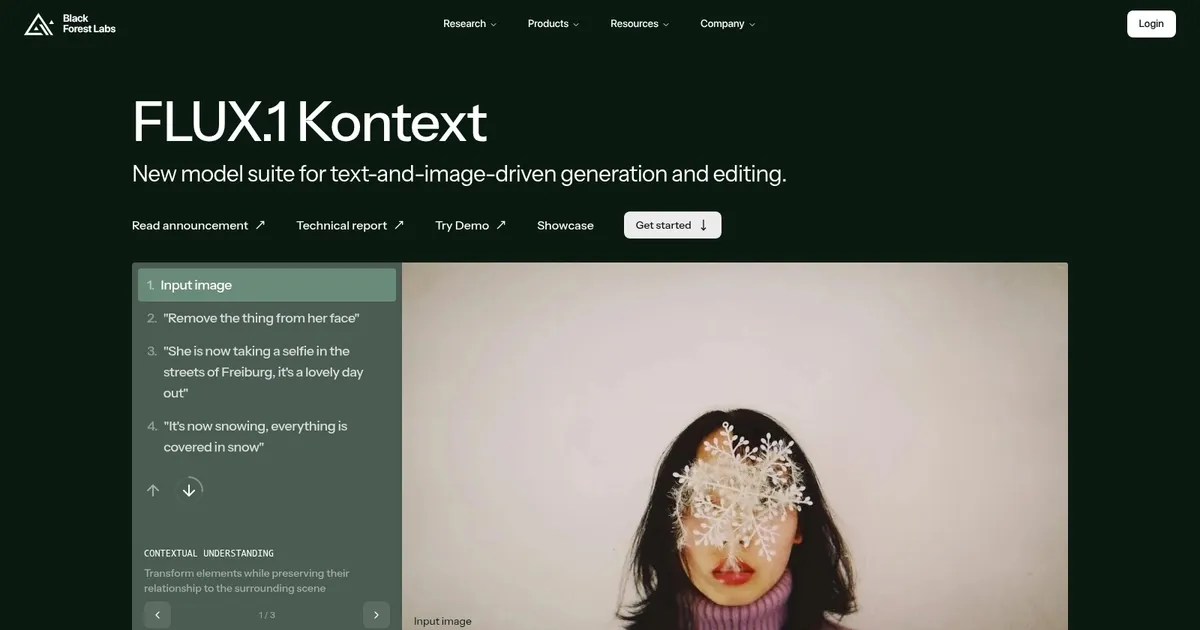The height and width of the screenshot is (630, 1200).
Task: Click the arrow icon beside Read announcement
Action: click(260, 225)
